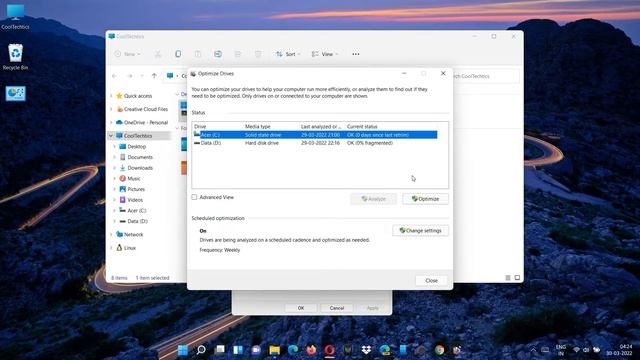Expand Network in sidebar
This screenshot has height=360, width=640.
(111, 235)
